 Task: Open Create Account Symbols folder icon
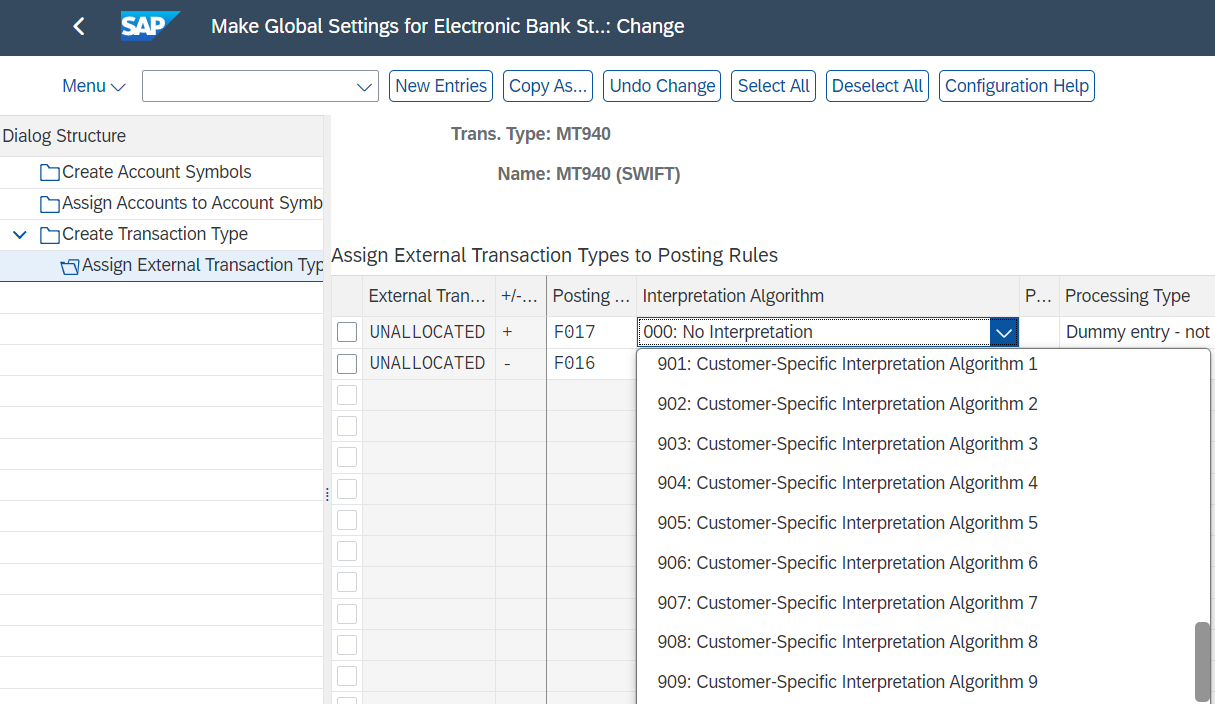(50, 173)
